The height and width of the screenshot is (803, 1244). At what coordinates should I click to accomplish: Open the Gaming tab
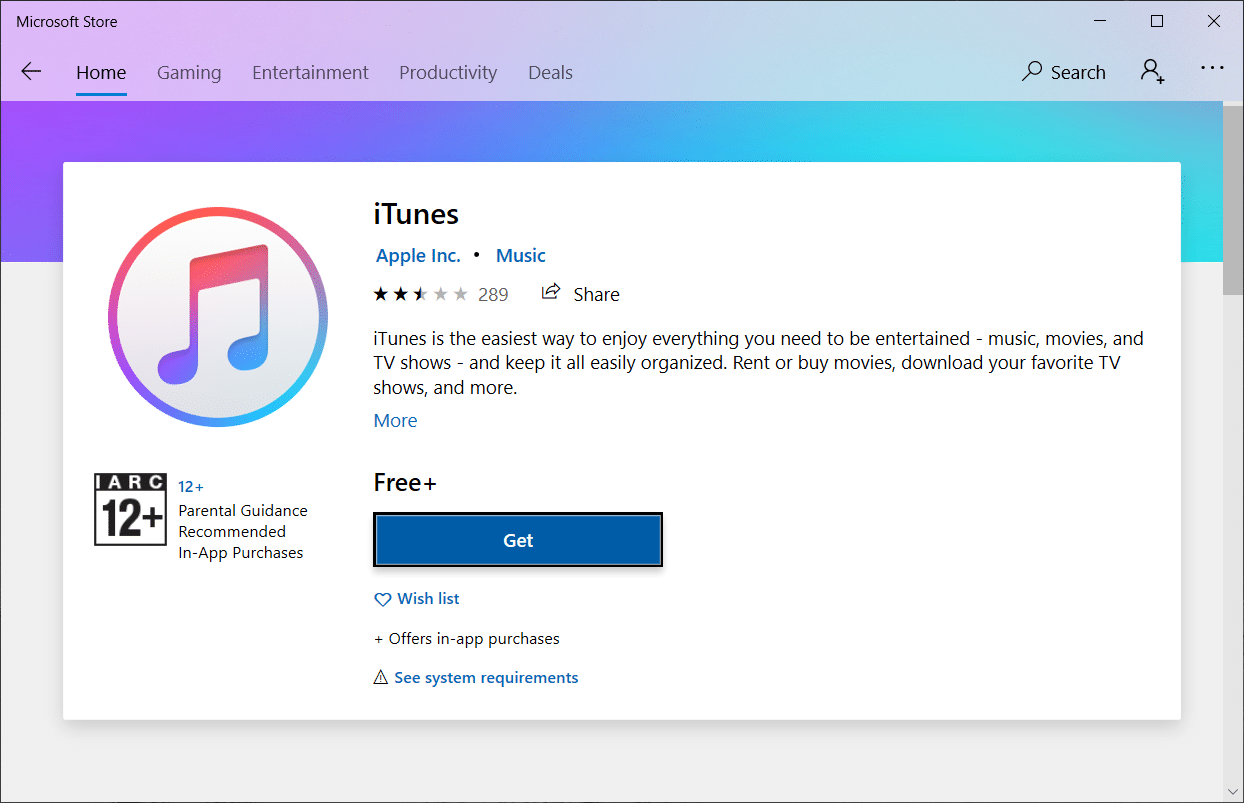(x=189, y=73)
